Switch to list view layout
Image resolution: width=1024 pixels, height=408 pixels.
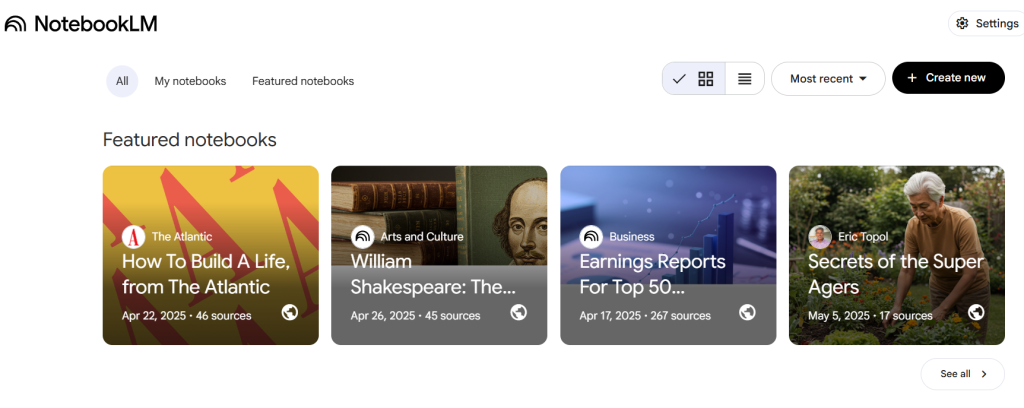click(x=745, y=79)
